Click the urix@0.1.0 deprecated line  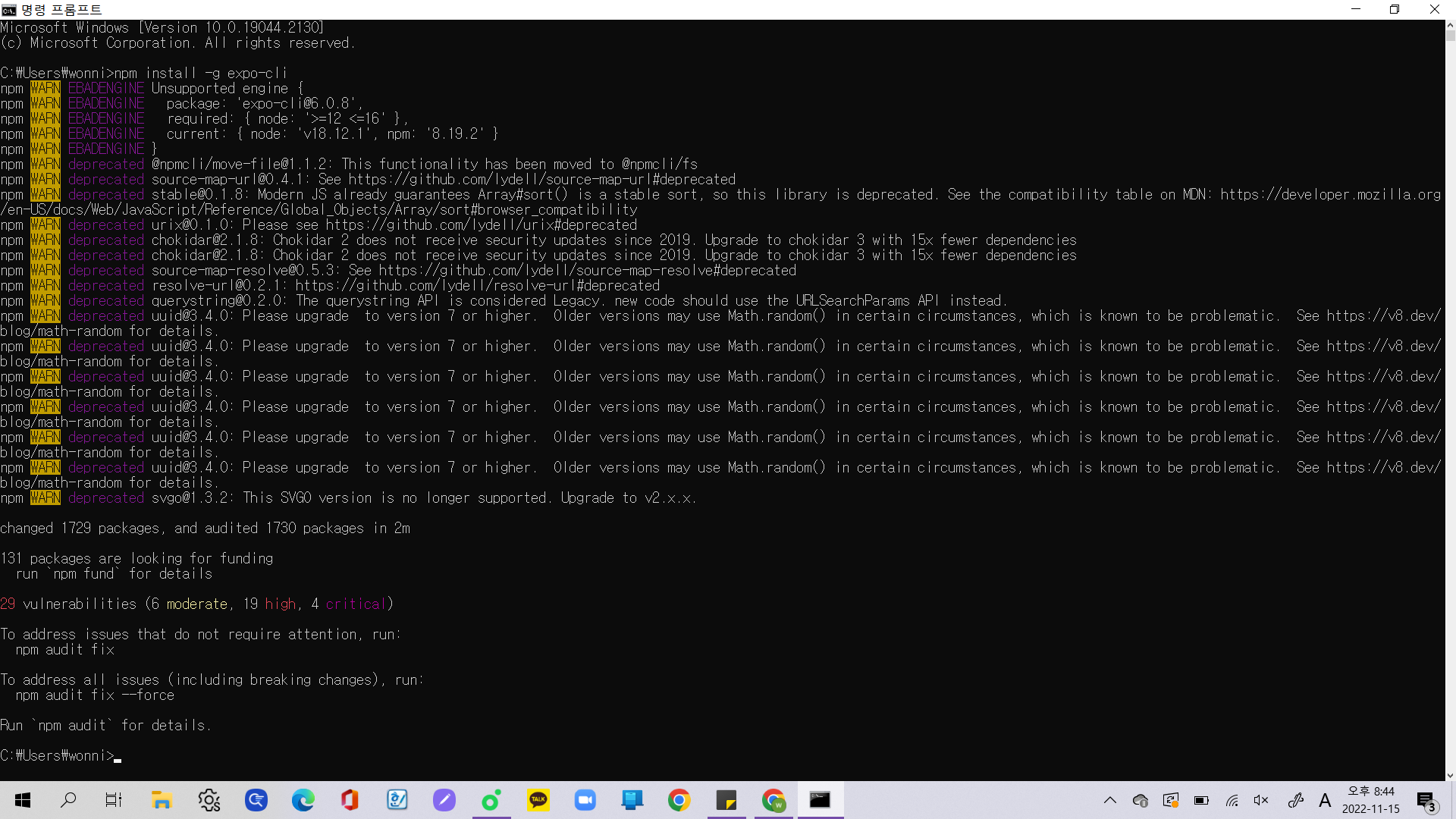coord(318,225)
